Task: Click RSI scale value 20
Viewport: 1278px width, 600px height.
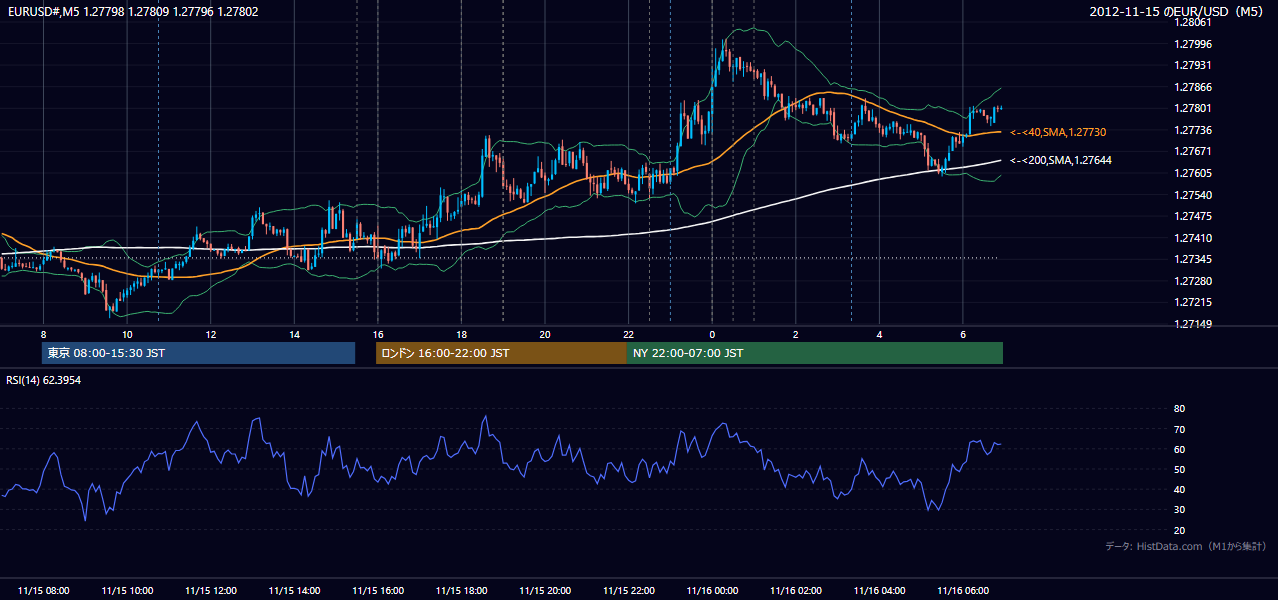Action: (1179, 530)
